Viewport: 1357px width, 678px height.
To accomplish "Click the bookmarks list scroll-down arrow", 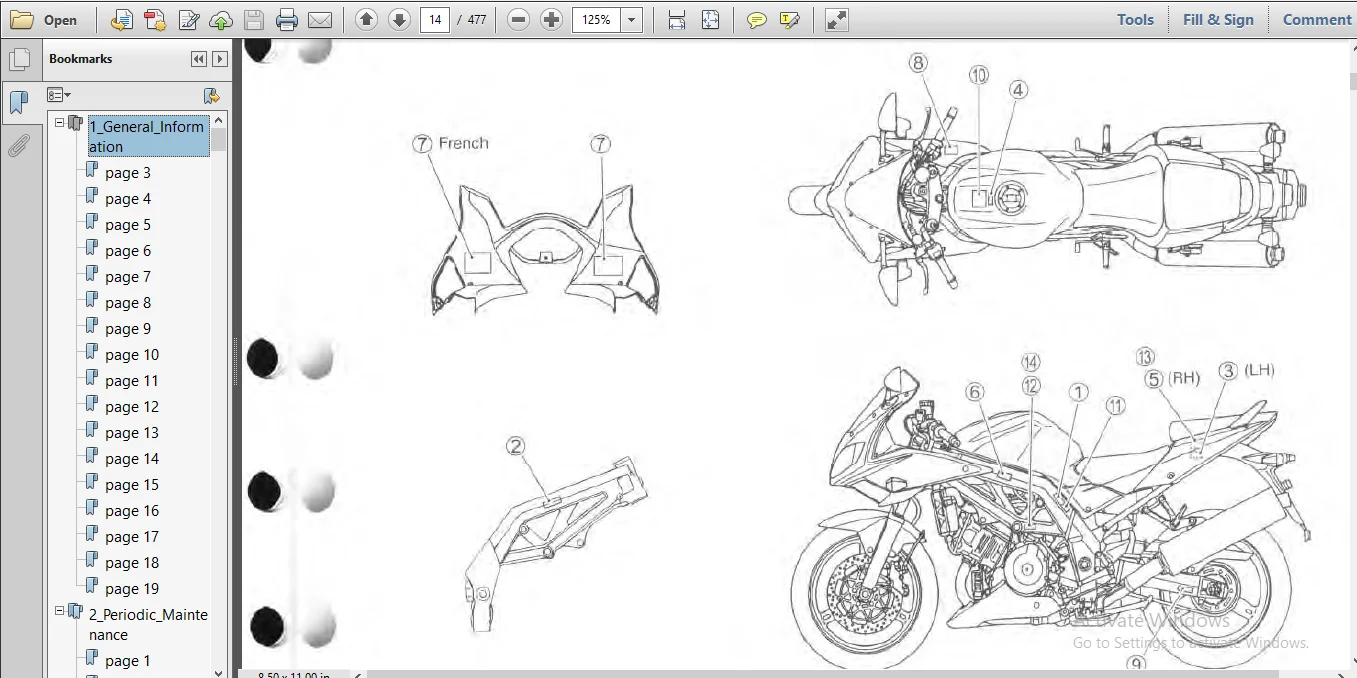I will 219,672.
